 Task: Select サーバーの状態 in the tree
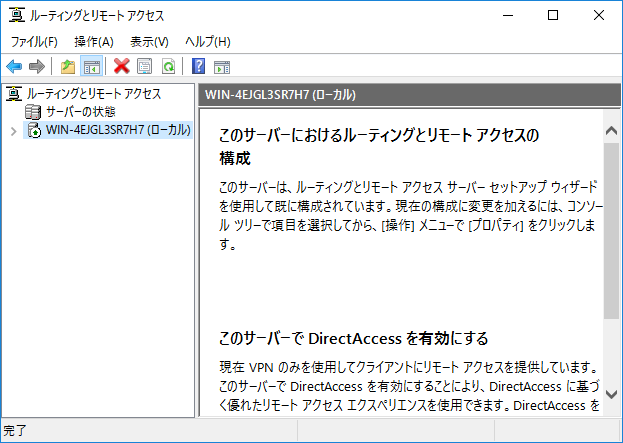point(81,112)
